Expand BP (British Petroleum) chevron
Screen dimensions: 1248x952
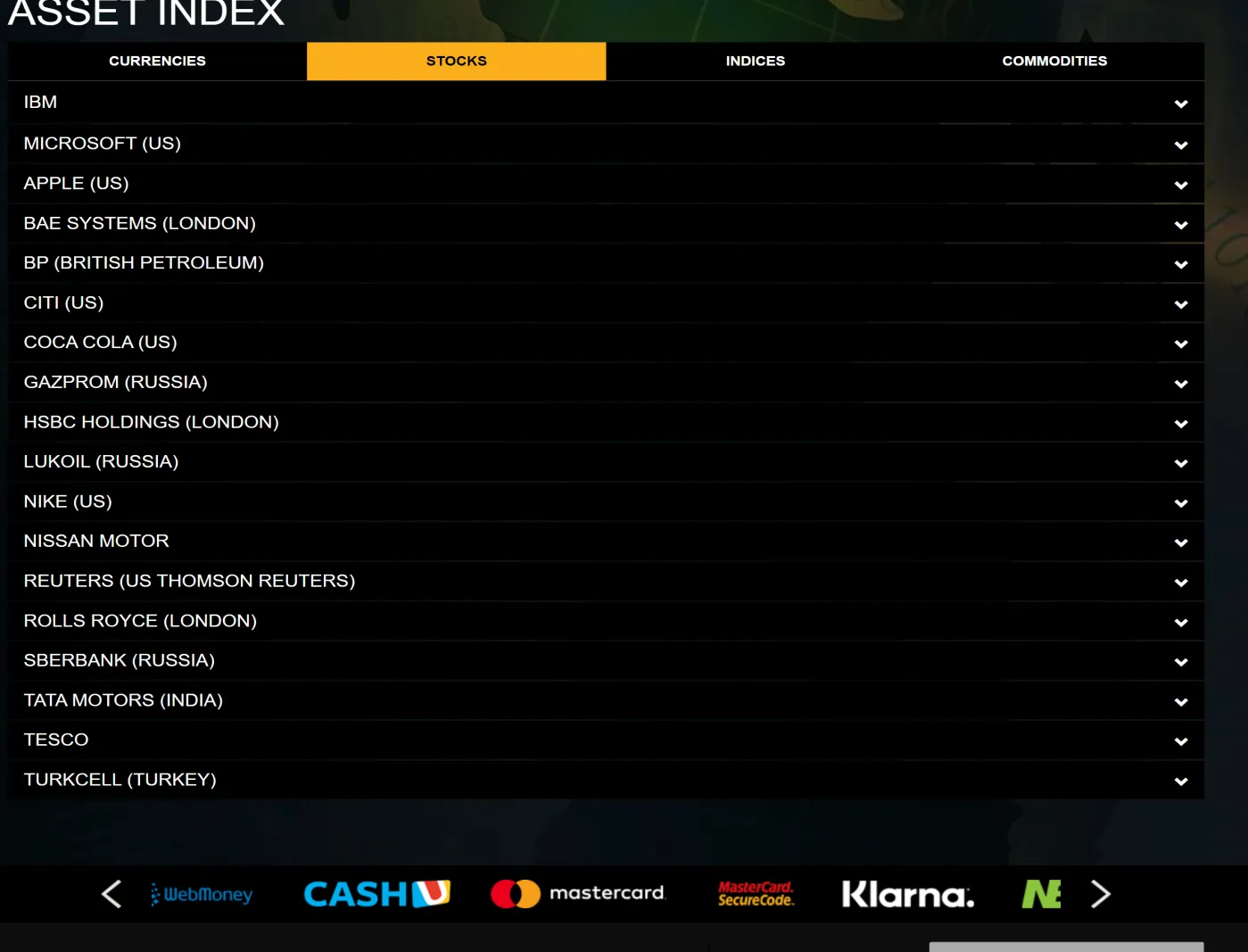1181,264
